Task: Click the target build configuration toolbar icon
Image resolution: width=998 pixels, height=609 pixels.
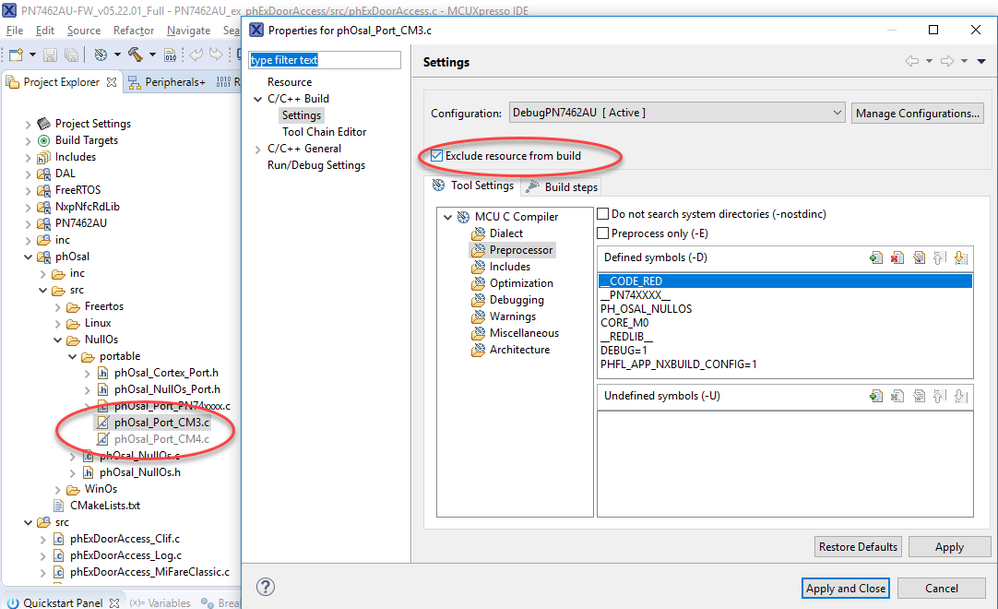Action: [x=101, y=55]
